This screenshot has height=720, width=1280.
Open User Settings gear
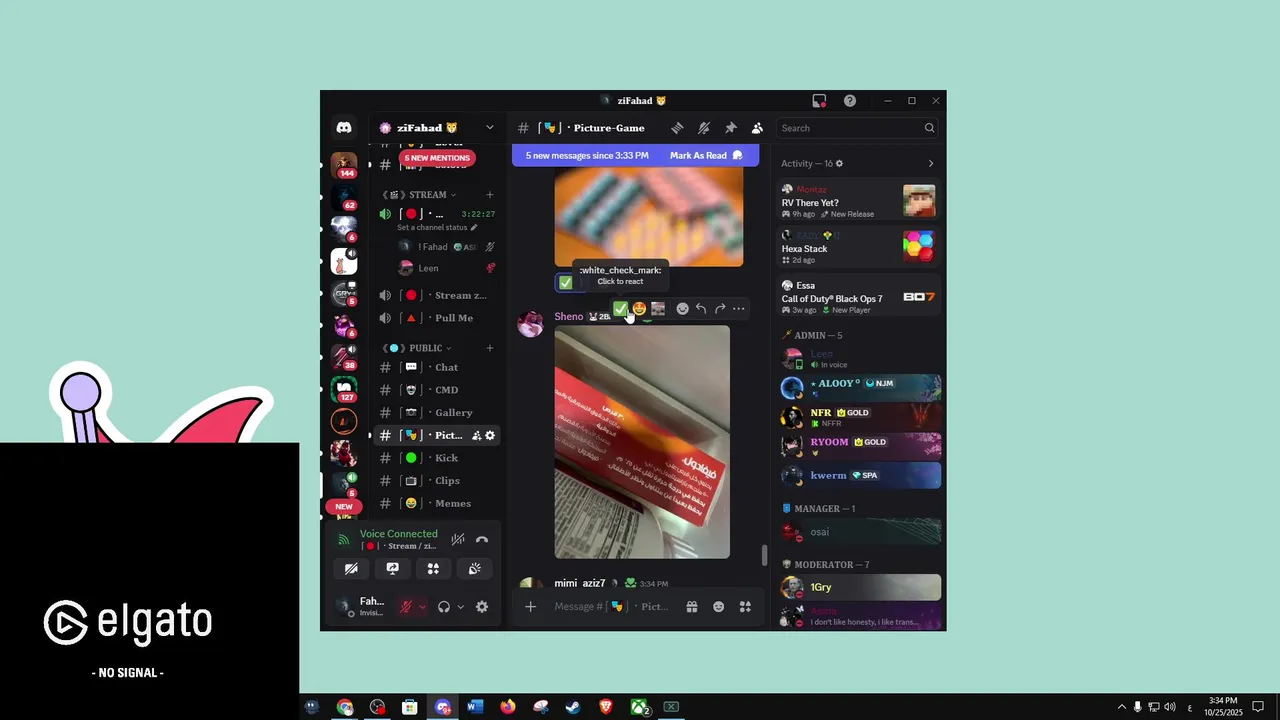[482, 607]
